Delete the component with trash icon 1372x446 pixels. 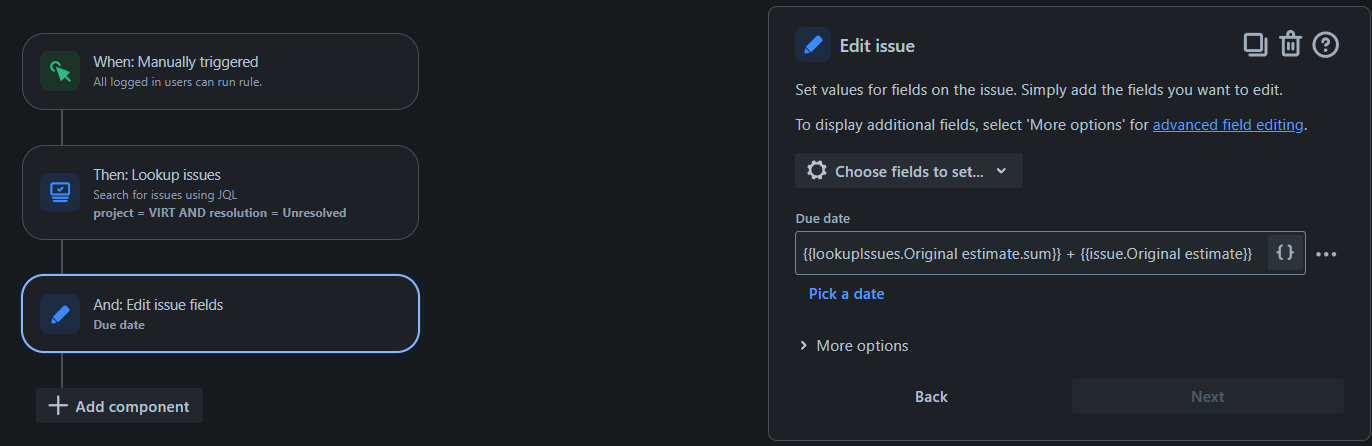tap(1290, 44)
